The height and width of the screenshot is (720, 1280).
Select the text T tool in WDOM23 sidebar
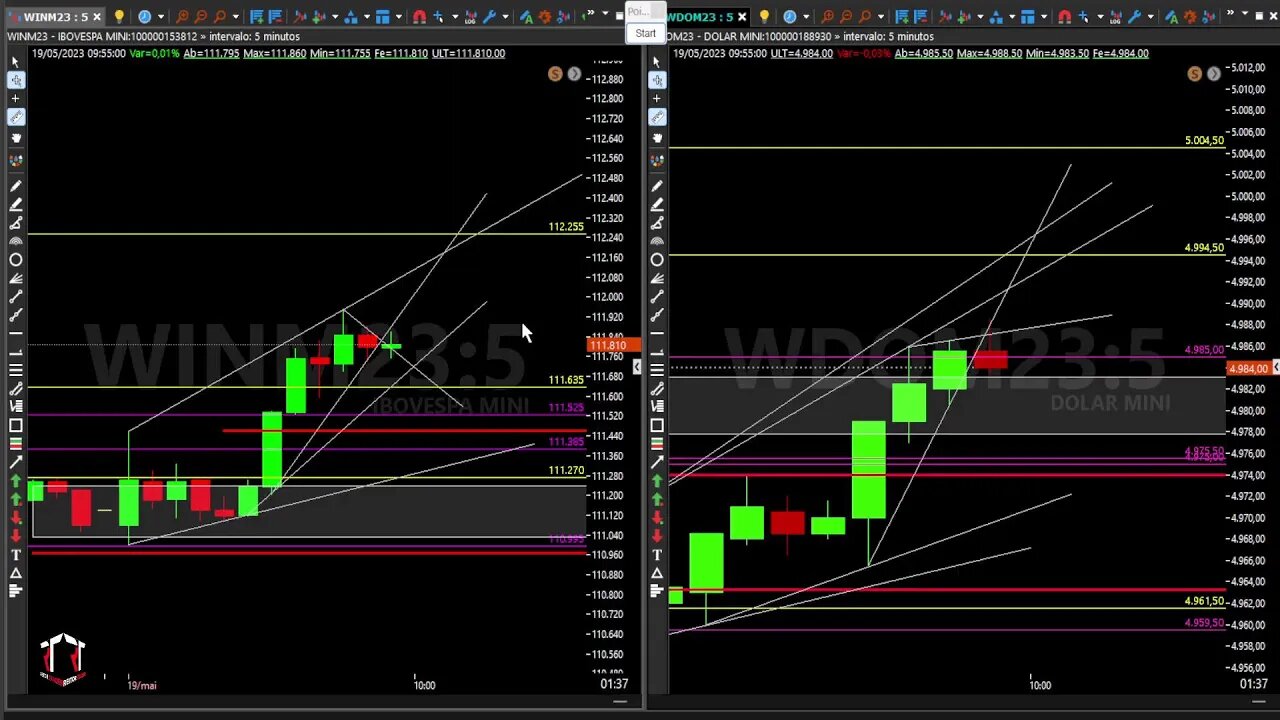(x=657, y=555)
